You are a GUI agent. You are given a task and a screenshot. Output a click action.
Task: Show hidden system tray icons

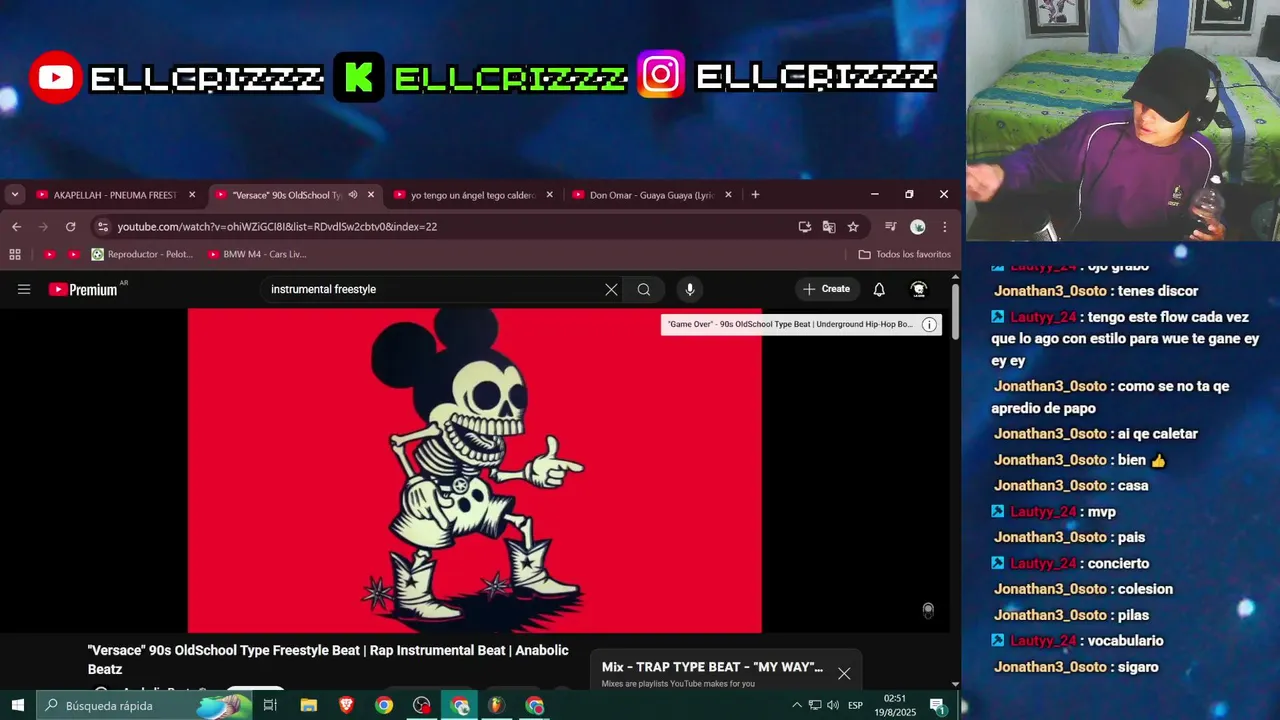[x=797, y=706]
